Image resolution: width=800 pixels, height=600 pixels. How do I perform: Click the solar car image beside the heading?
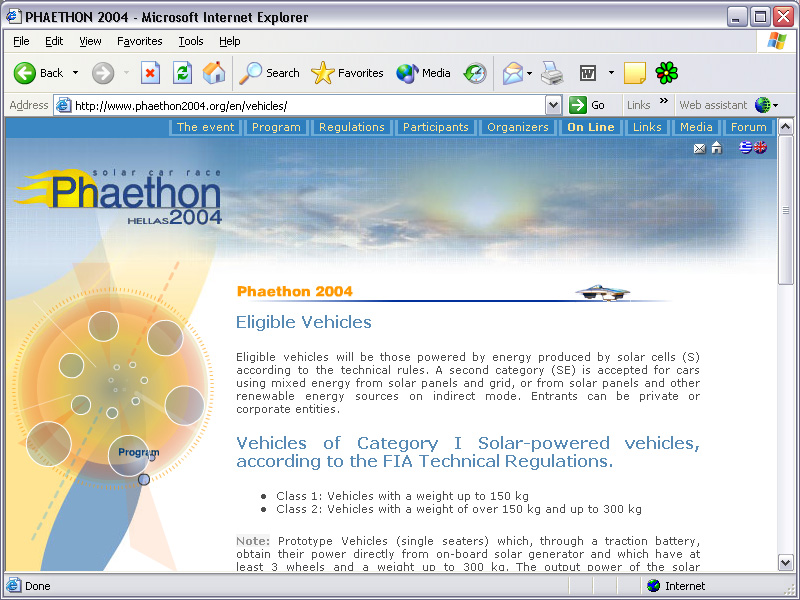click(603, 293)
